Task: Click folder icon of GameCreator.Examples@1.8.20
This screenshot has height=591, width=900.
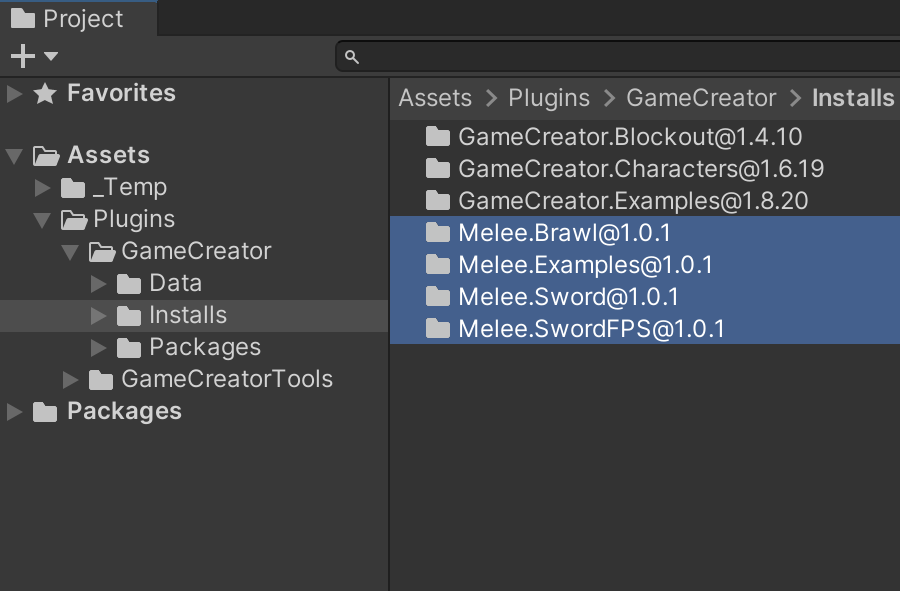Action: click(438, 201)
